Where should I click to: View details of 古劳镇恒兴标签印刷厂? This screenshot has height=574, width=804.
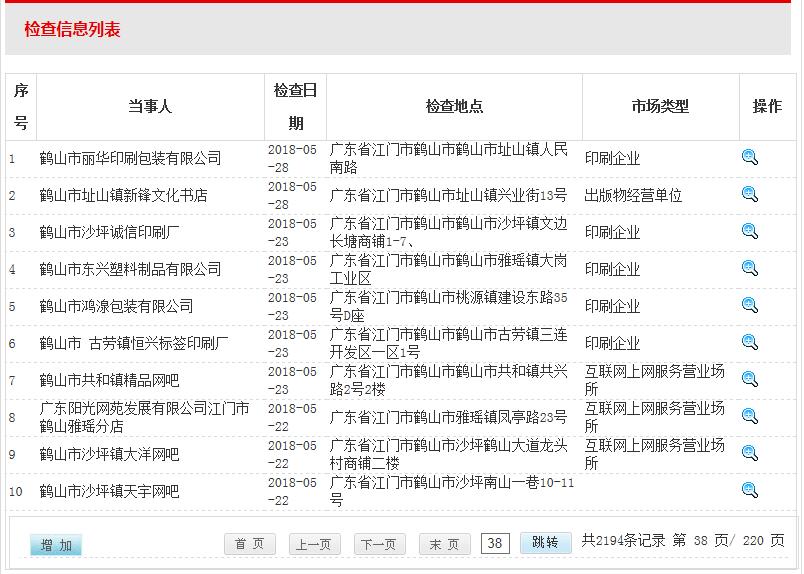[x=749, y=342]
